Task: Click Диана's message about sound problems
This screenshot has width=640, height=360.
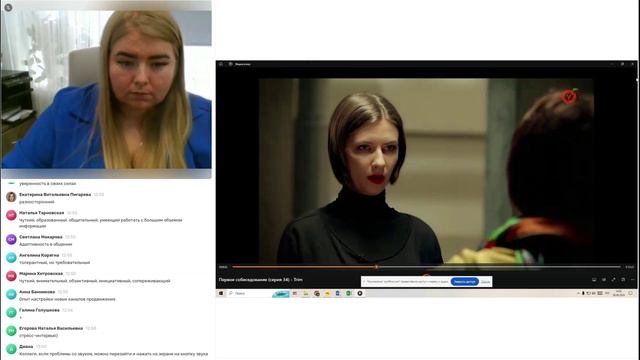Action: coord(113,354)
